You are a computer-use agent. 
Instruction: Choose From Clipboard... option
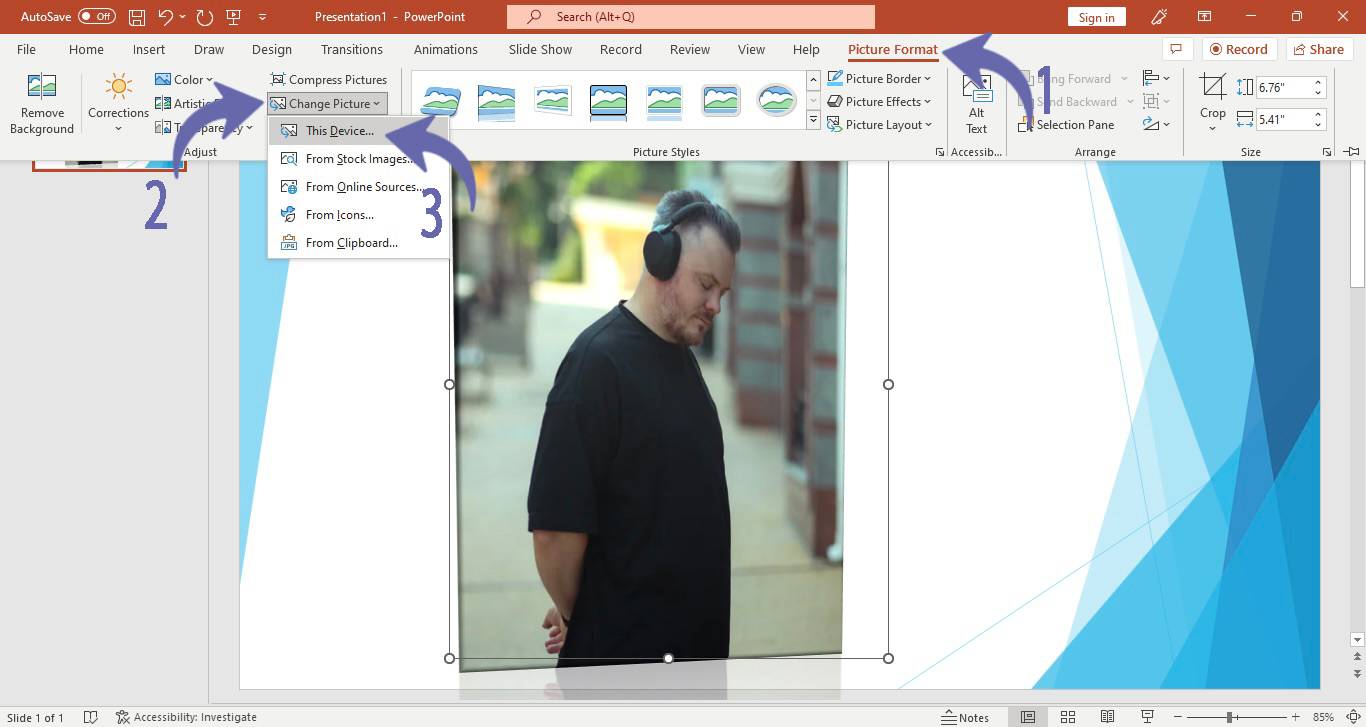coord(358,243)
